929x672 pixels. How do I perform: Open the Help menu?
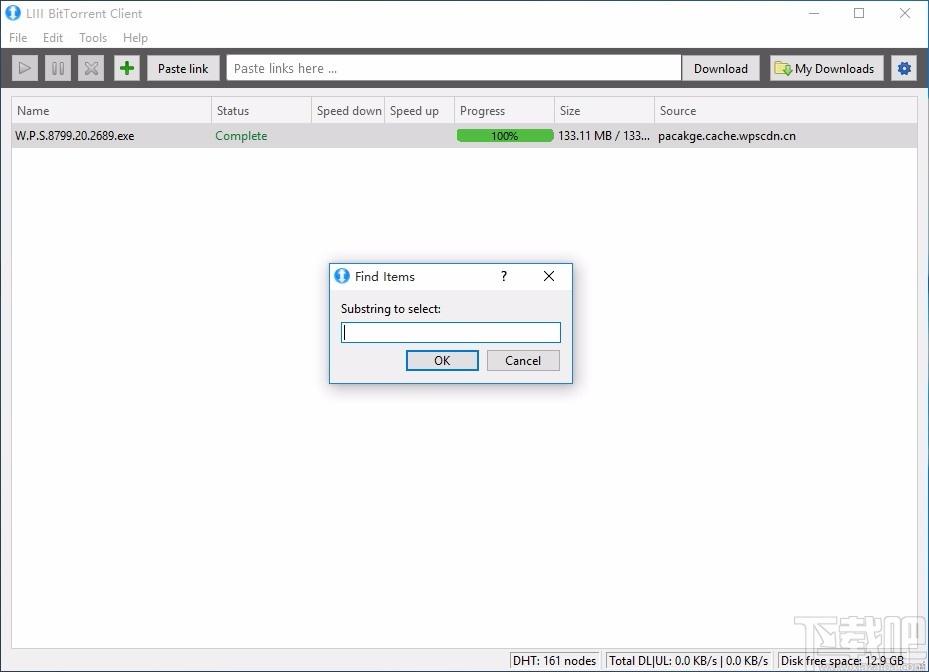tap(135, 38)
